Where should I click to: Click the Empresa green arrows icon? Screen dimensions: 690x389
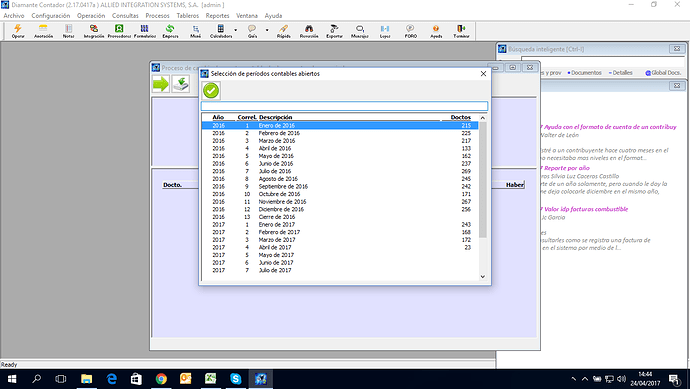click(170, 31)
